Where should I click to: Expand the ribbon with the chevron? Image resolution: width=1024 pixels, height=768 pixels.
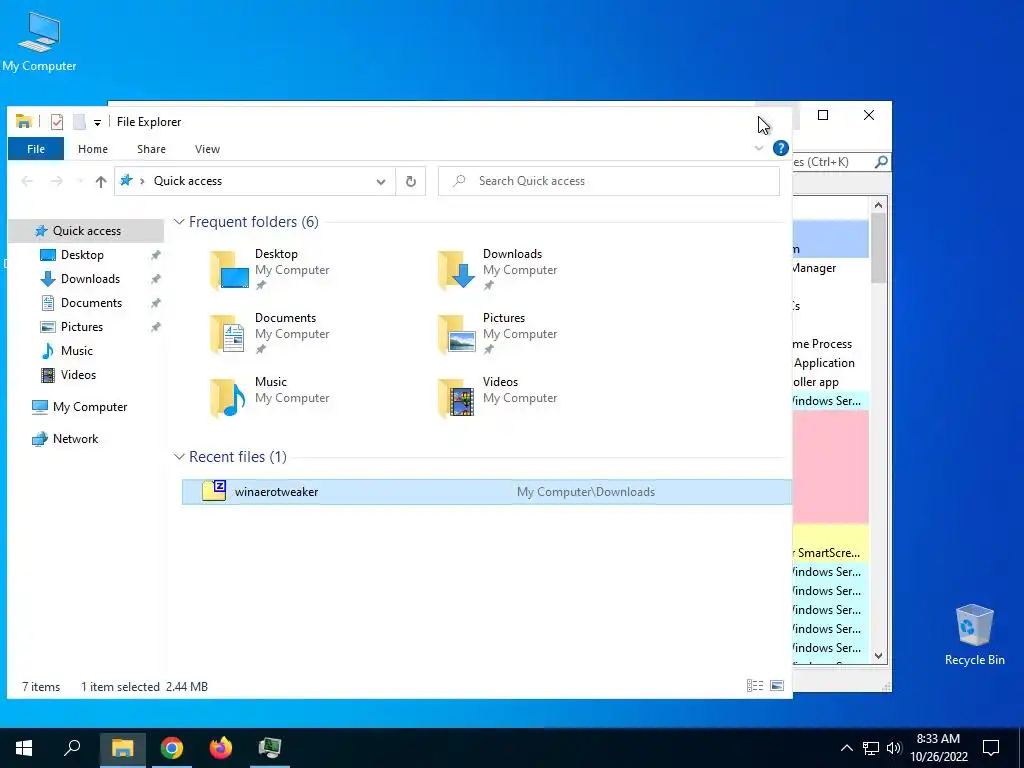click(x=759, y=148)
